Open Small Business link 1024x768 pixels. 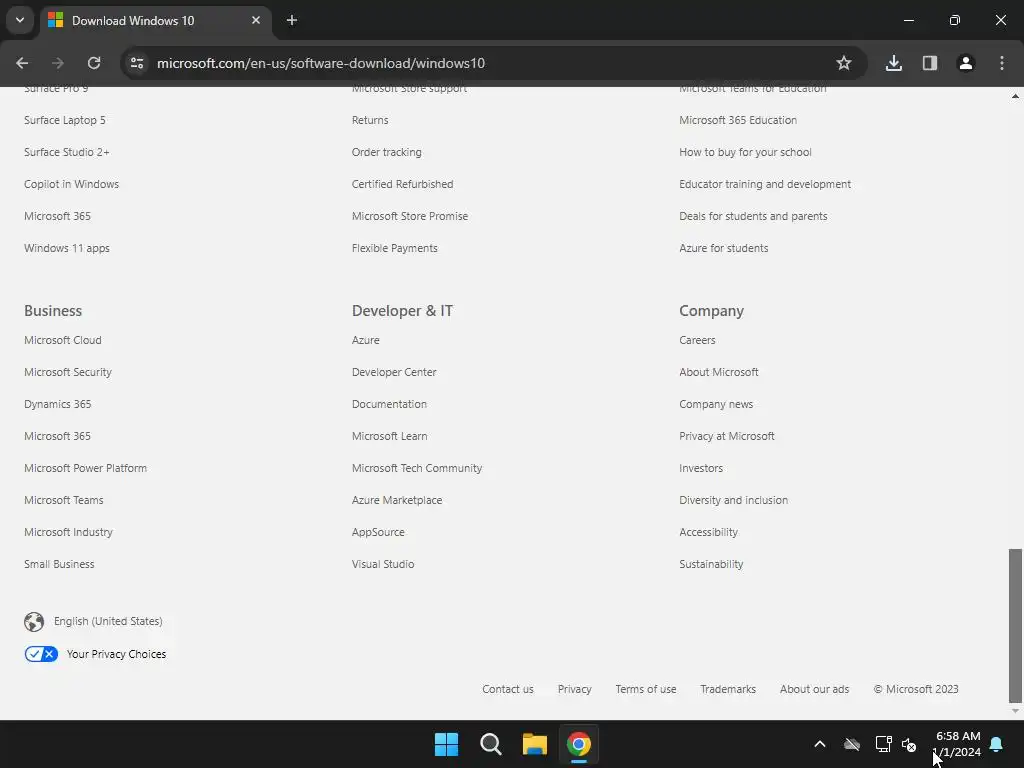59,564
